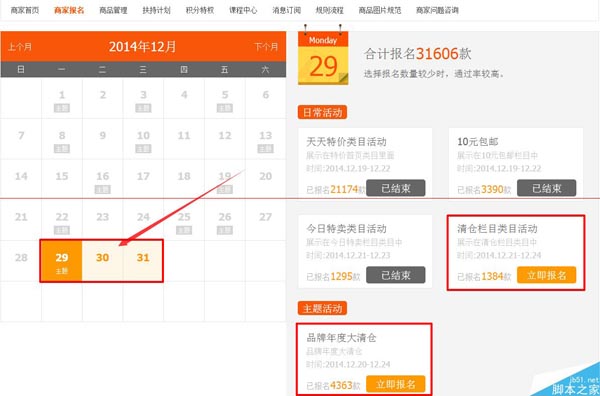Select December 30 on the calendar

coord(102,261)
